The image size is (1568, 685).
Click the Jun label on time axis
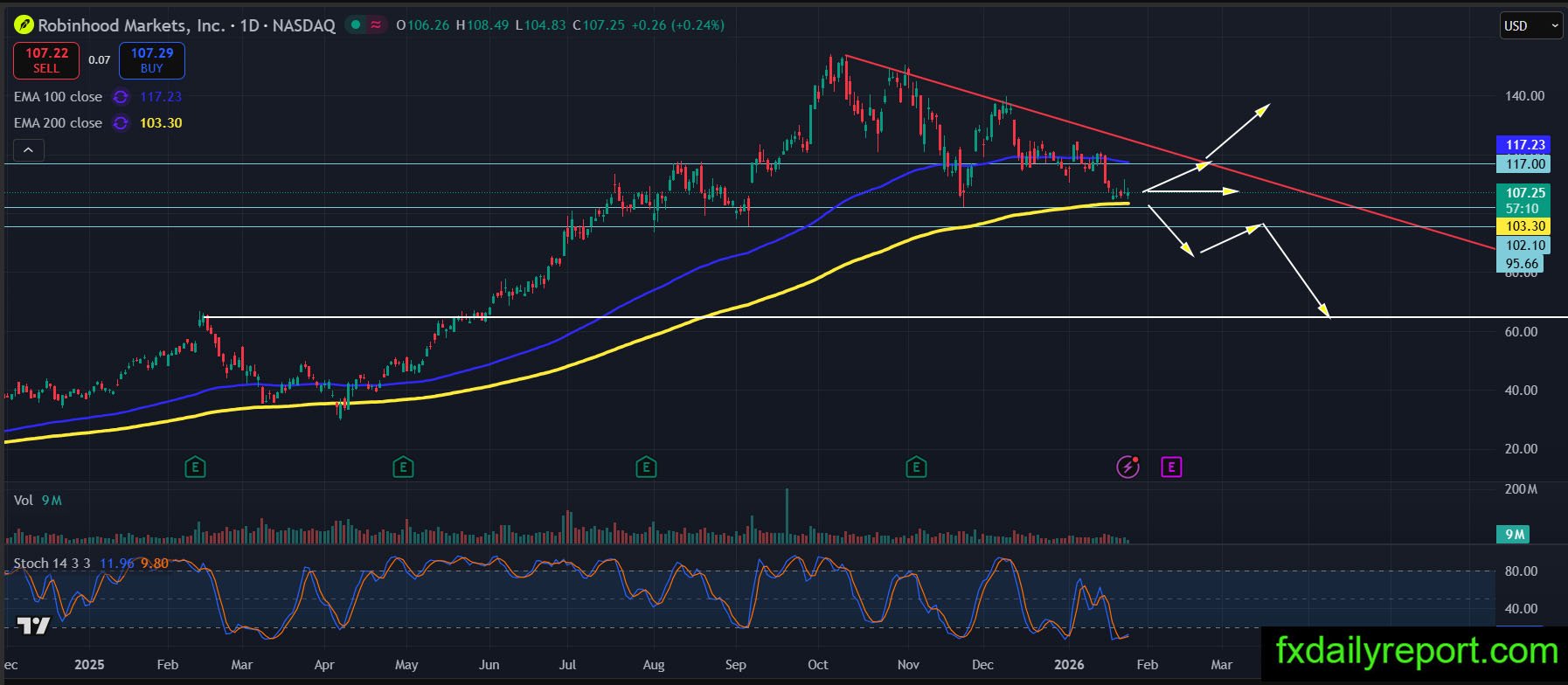(489, 665)
